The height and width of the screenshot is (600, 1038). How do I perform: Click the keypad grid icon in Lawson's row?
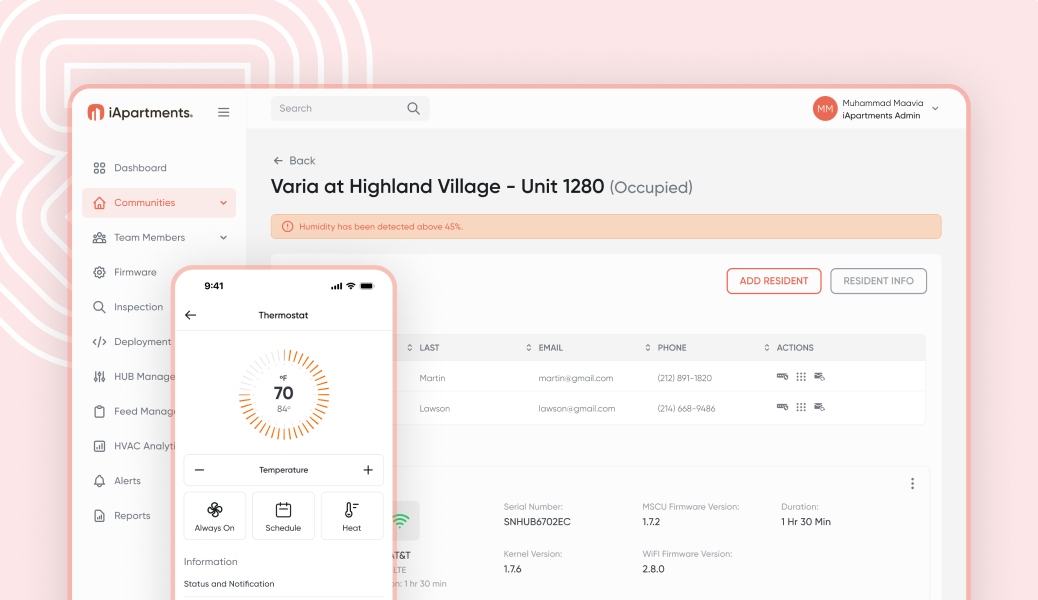coord(801,407)
